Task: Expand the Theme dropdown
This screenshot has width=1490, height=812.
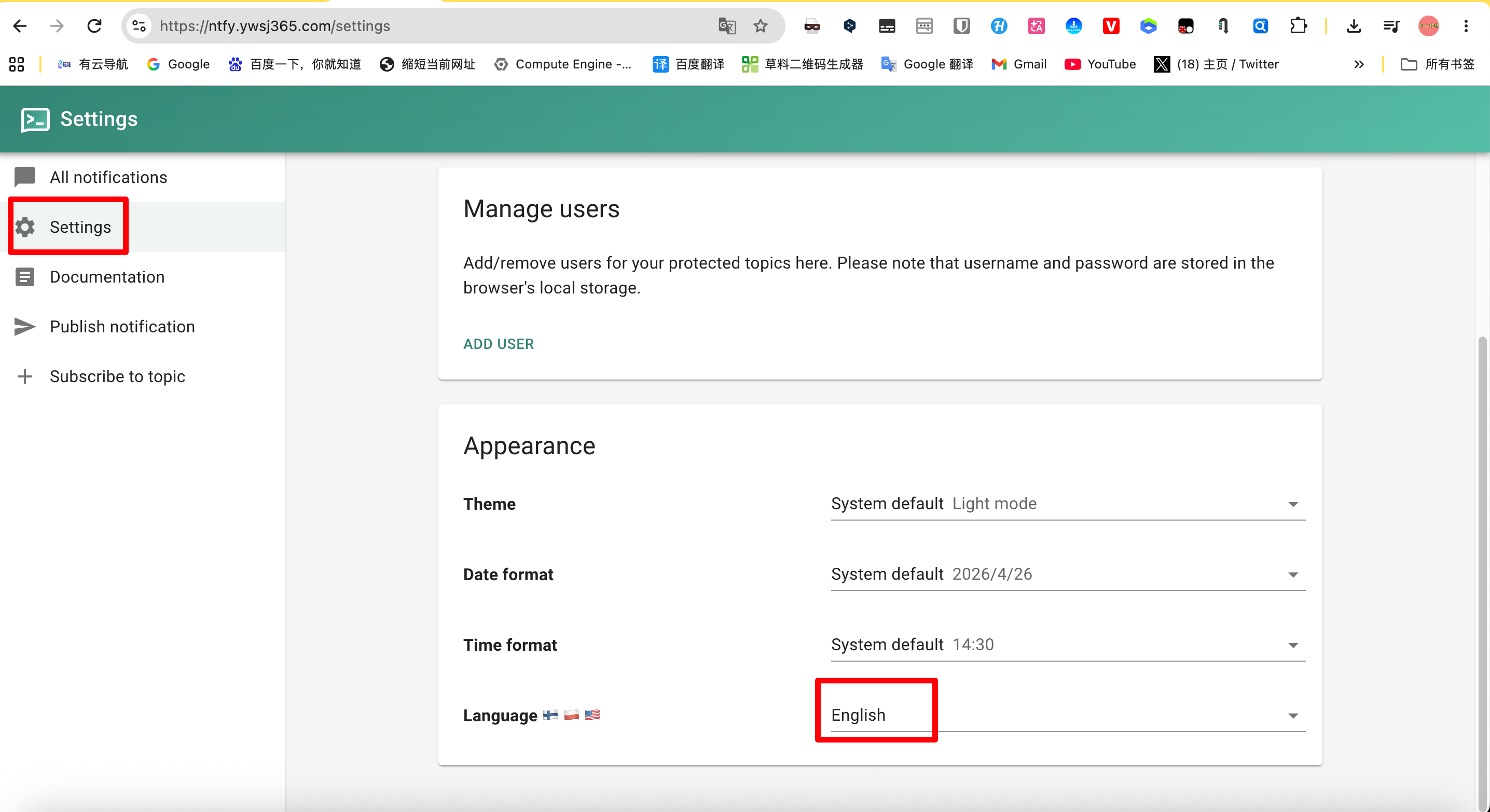Action: [1068, 504]
